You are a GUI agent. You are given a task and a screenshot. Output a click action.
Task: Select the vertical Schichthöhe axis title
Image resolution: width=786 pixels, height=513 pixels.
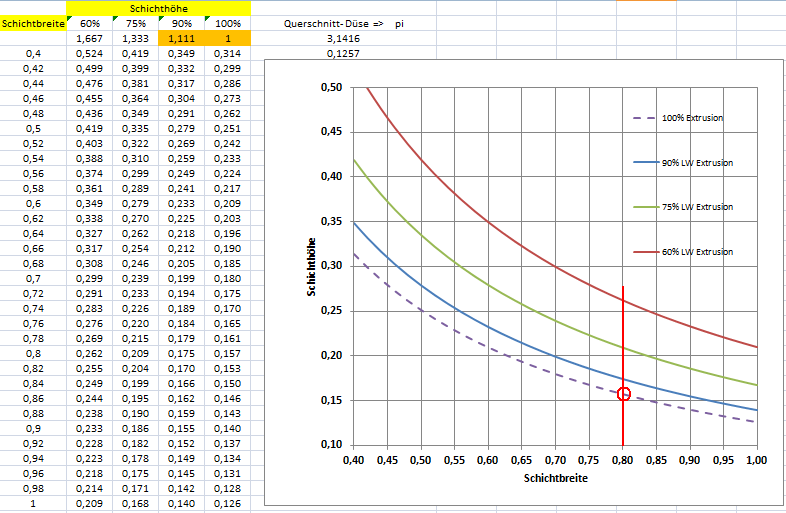[312, 266]
